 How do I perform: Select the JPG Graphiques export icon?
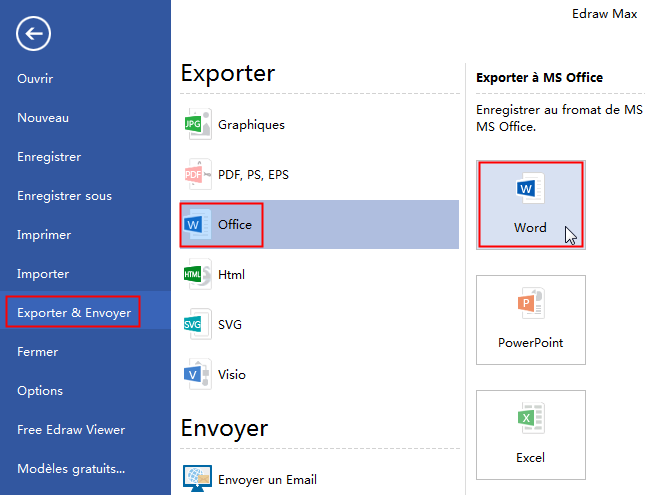194,125
